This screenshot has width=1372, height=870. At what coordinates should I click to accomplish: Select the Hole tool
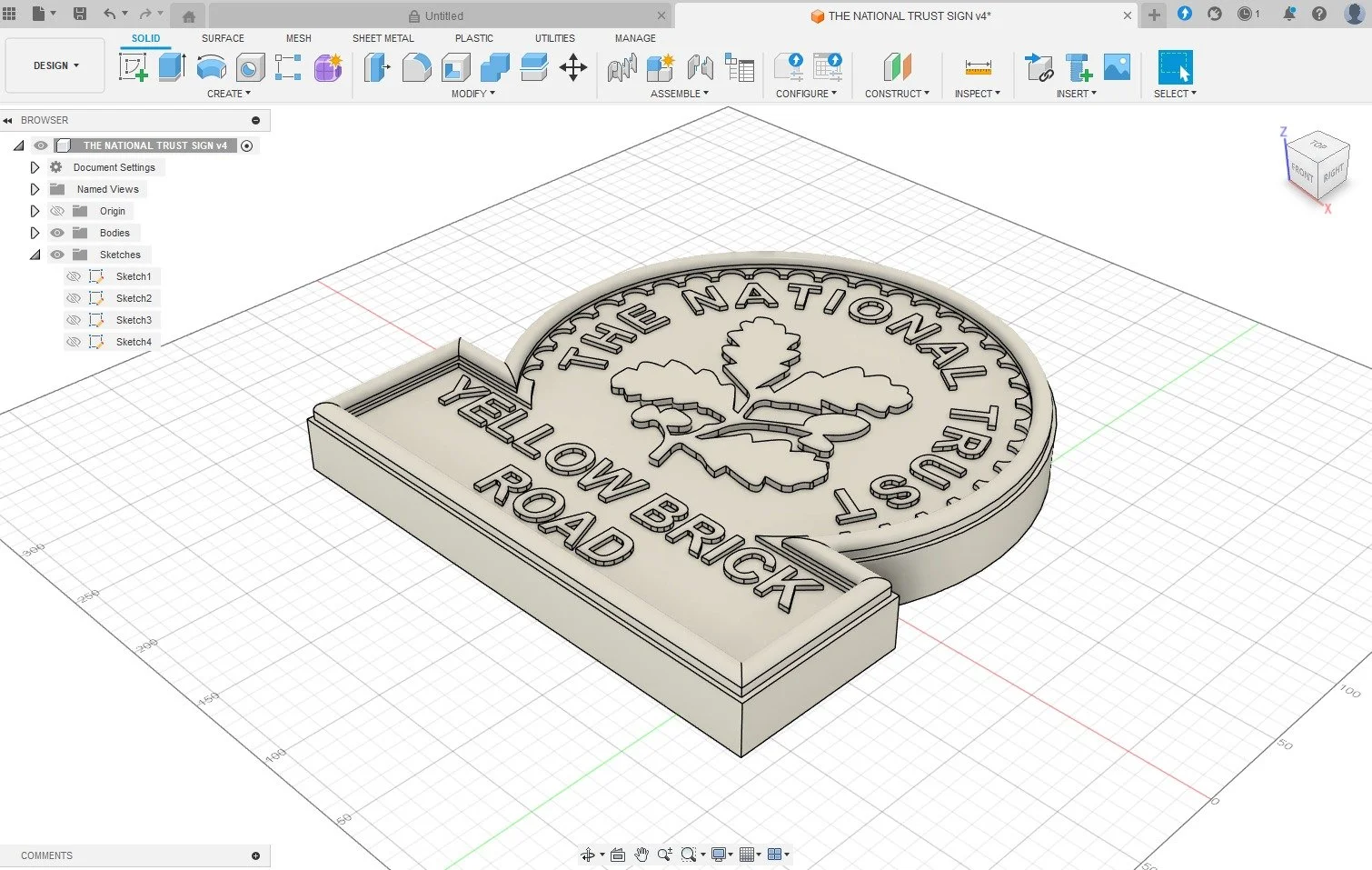[x=250, y=67]
